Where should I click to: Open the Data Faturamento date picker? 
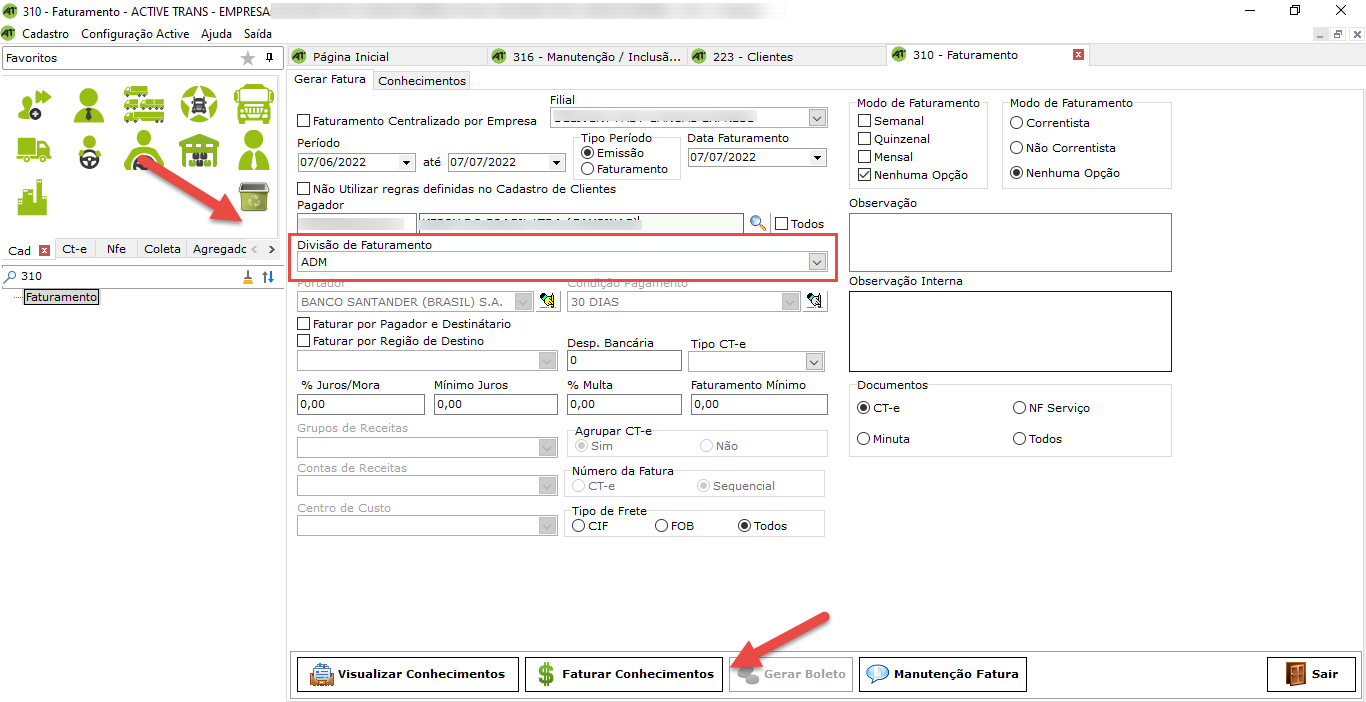[819, 158]
